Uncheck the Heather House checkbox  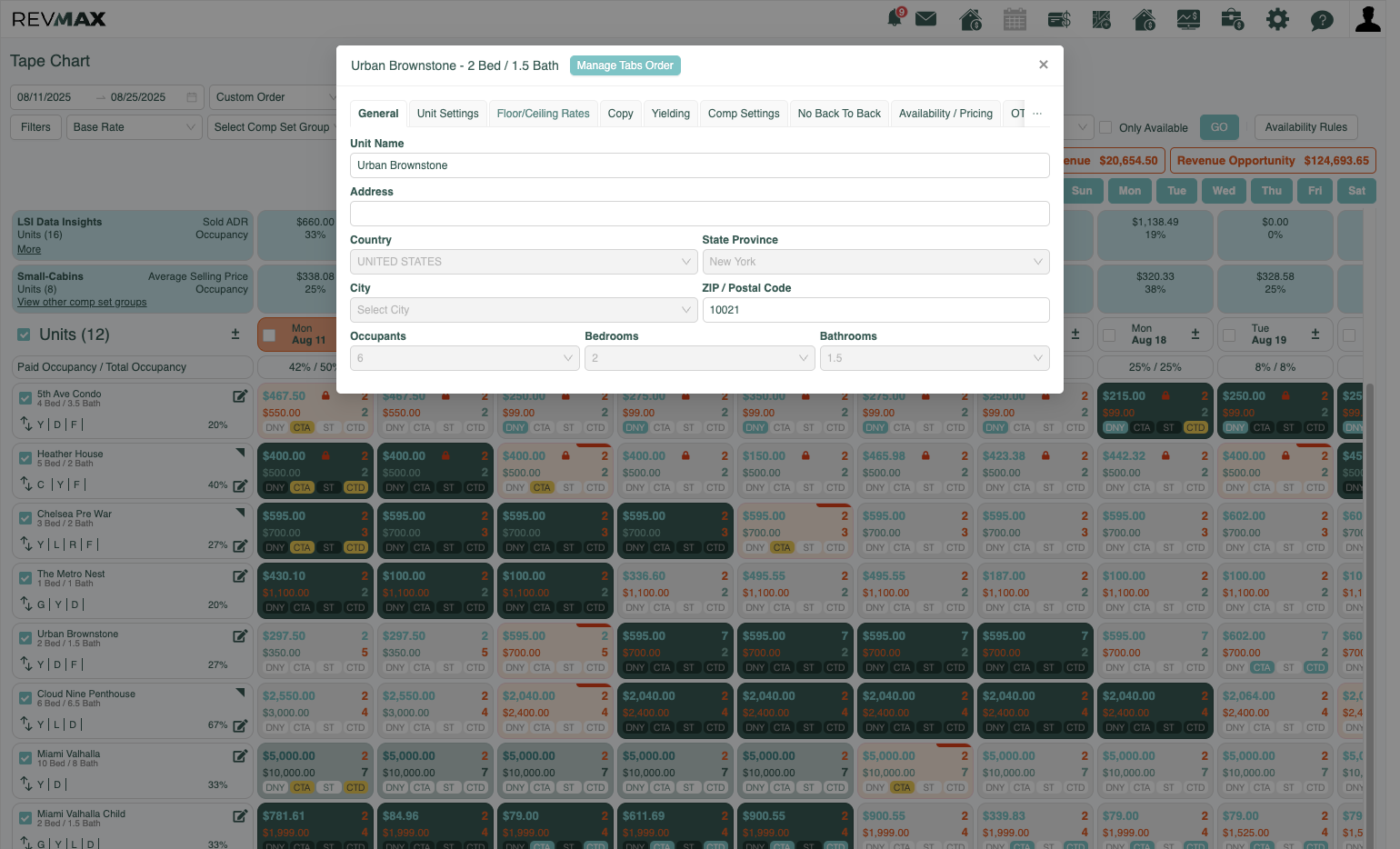pos(25,457)
